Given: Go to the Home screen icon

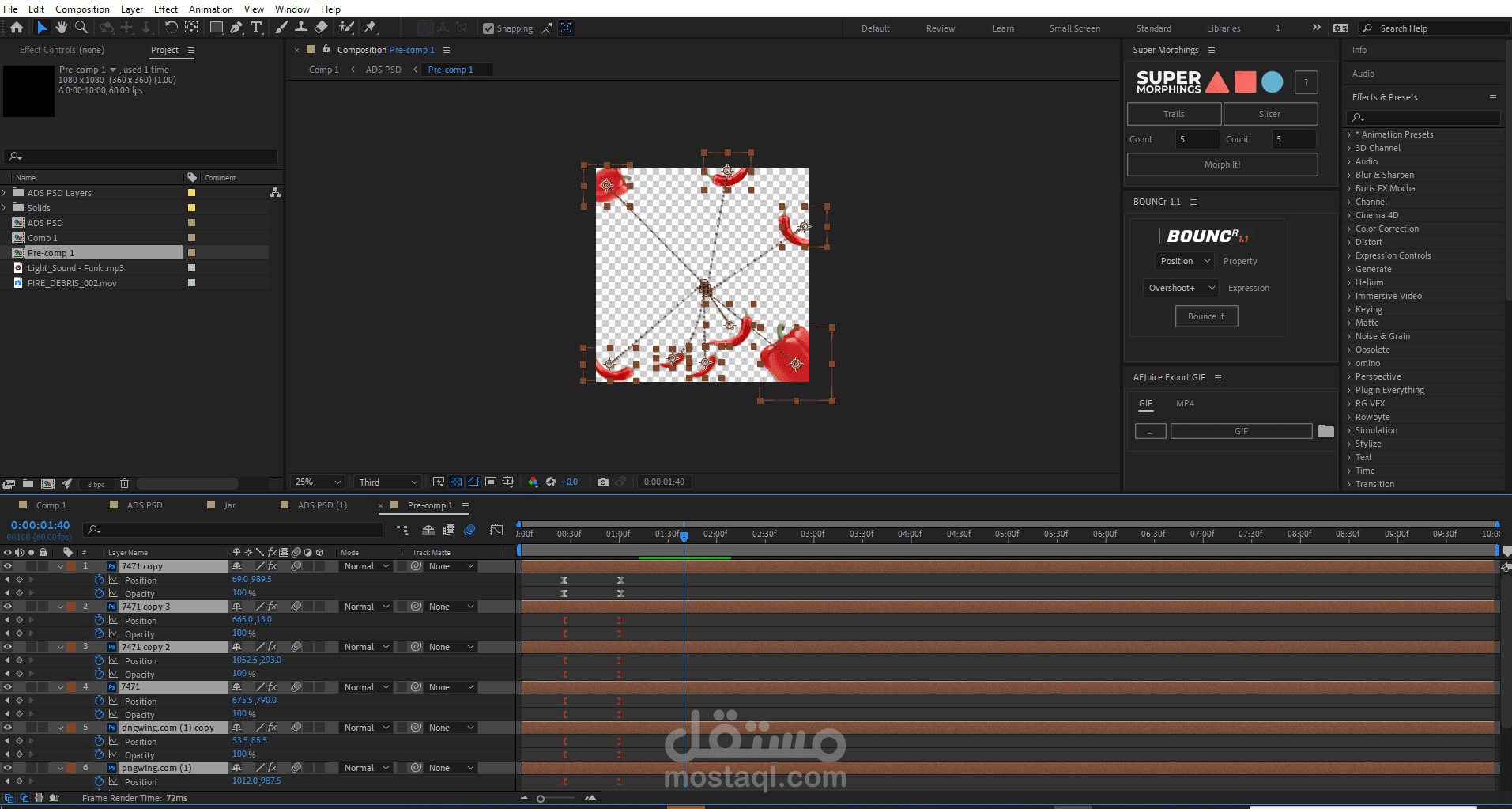Looking at the screenshot, I should [x=17, y=28].
